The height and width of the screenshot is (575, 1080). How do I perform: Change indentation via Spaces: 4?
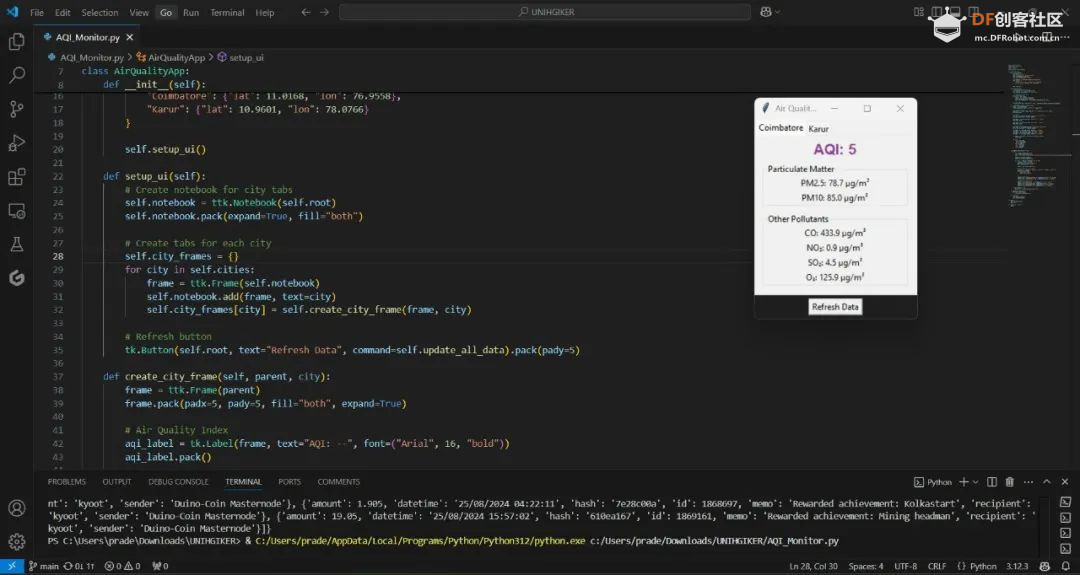tap(866, 566)
